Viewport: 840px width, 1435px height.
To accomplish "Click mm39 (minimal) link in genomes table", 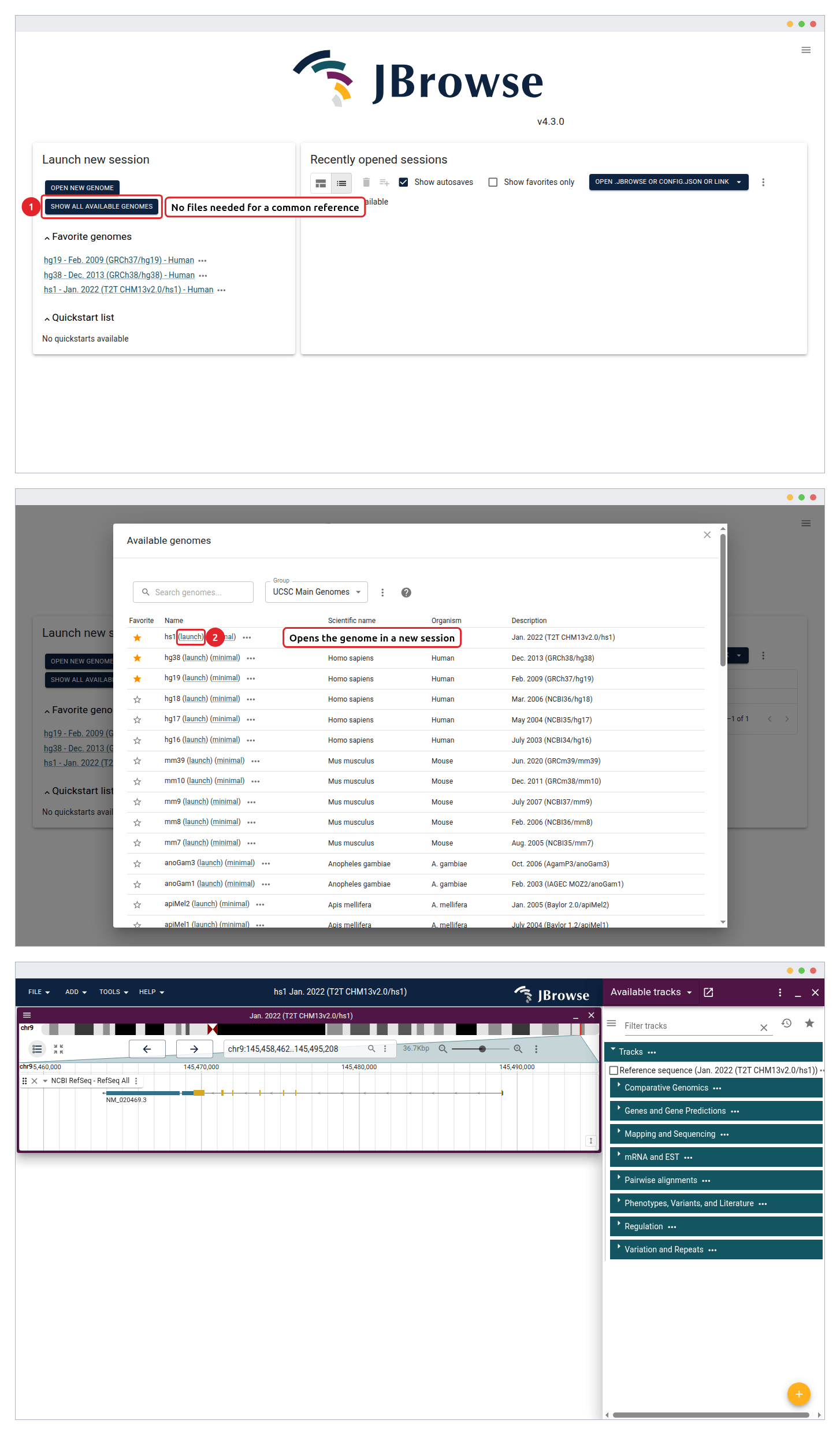I will click(x=229, y=761).
